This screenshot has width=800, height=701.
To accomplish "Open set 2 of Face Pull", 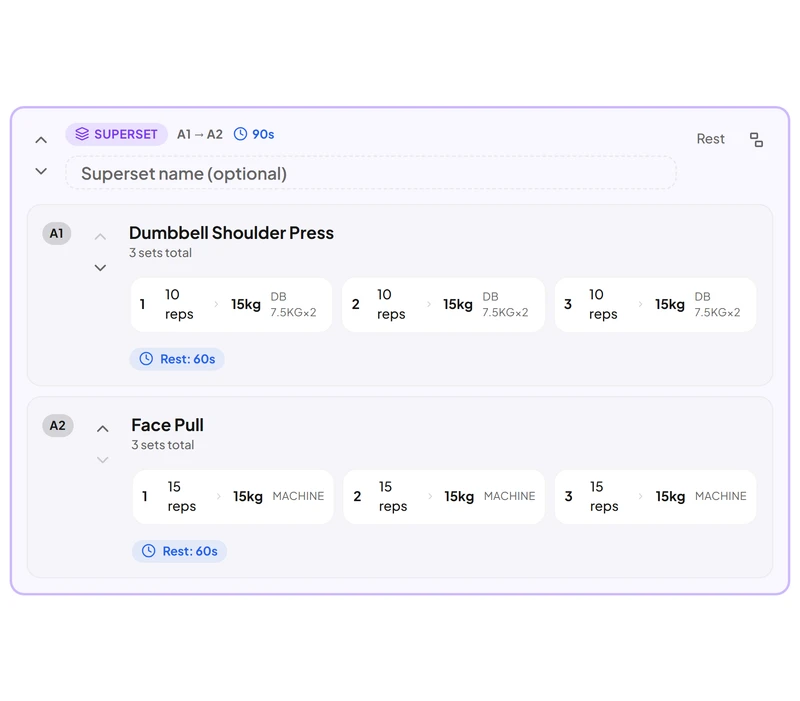I will point(444,497).
